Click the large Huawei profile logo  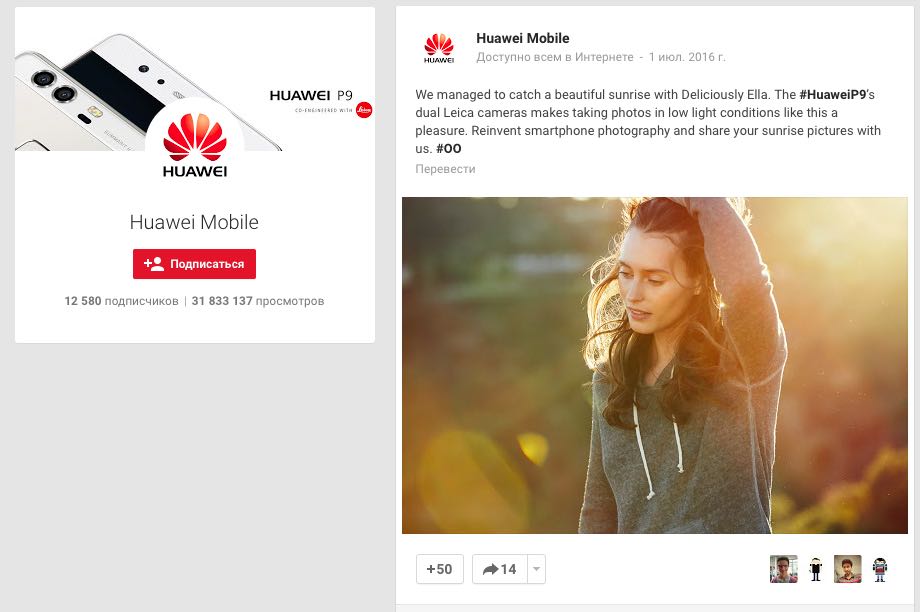[194, 147]
